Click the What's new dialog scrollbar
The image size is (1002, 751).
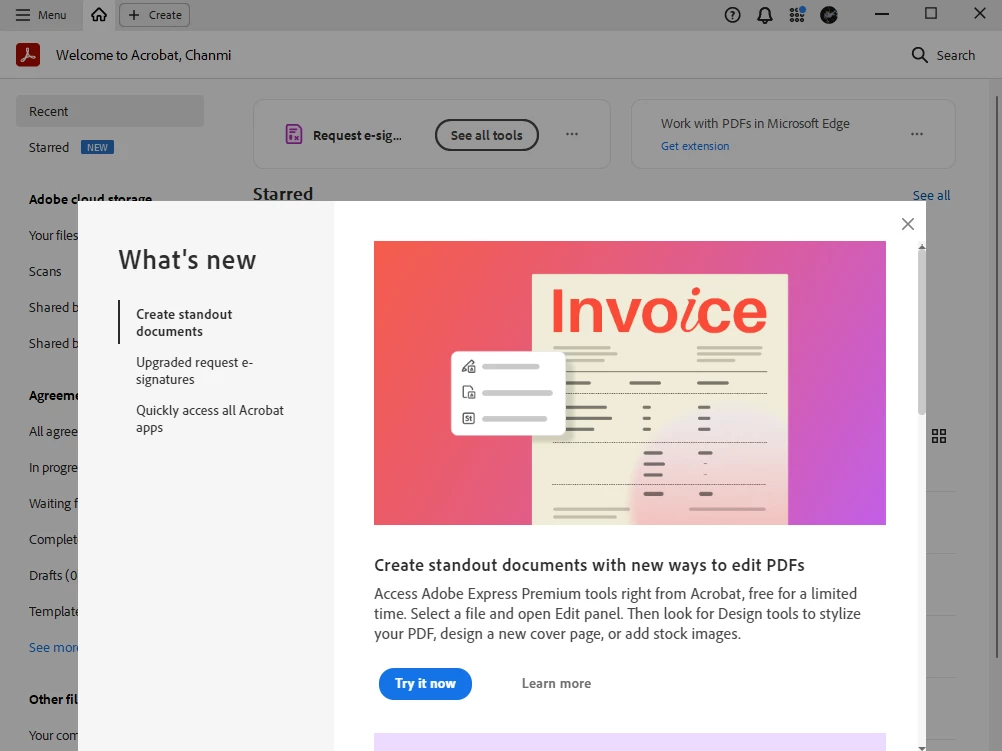point(921,332)
